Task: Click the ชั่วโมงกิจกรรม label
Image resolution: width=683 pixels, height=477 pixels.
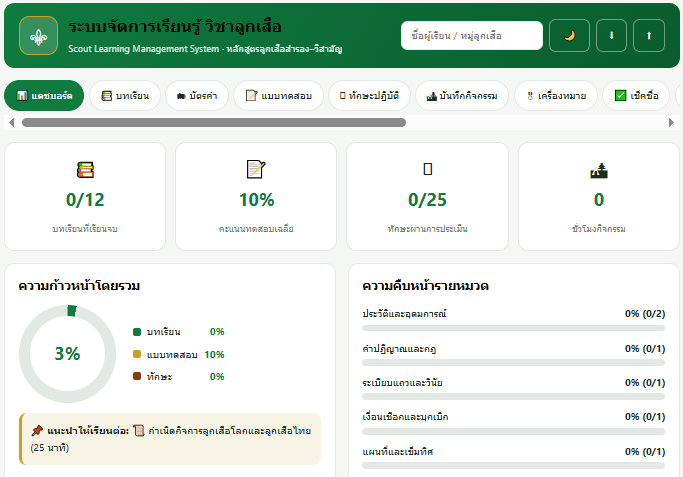Action: (599, 229)
